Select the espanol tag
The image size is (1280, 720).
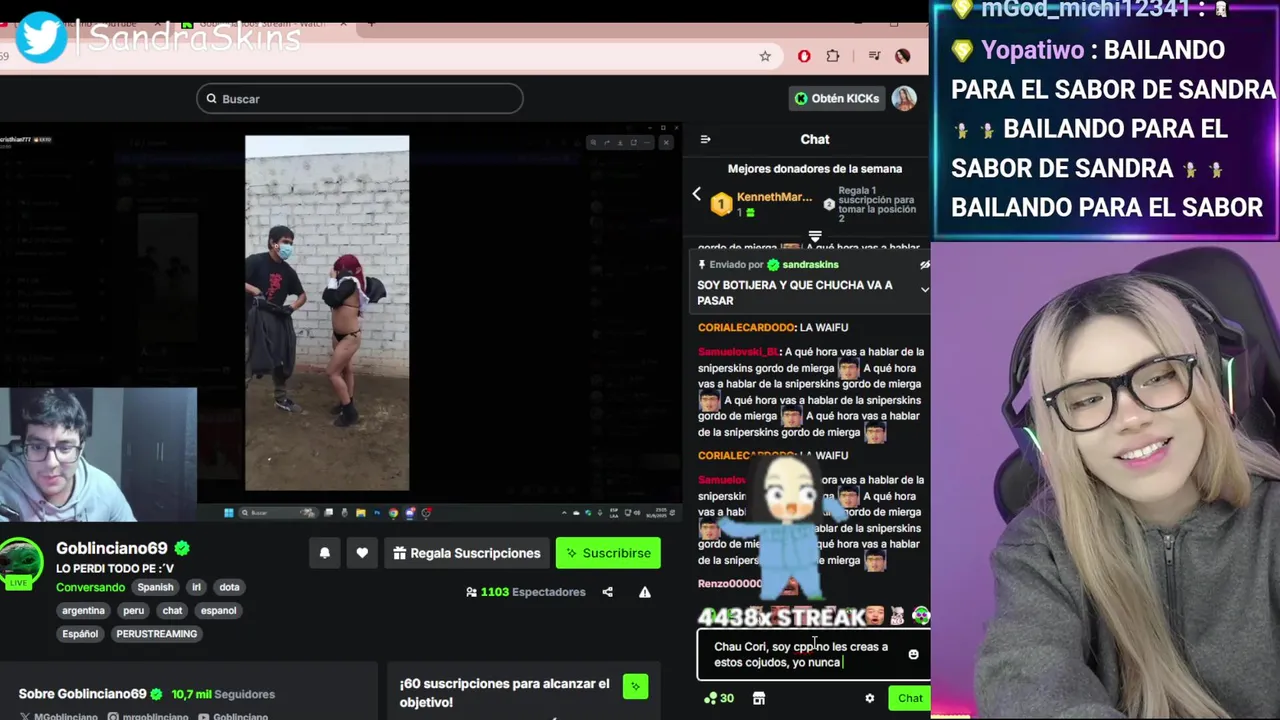point(218,610)
